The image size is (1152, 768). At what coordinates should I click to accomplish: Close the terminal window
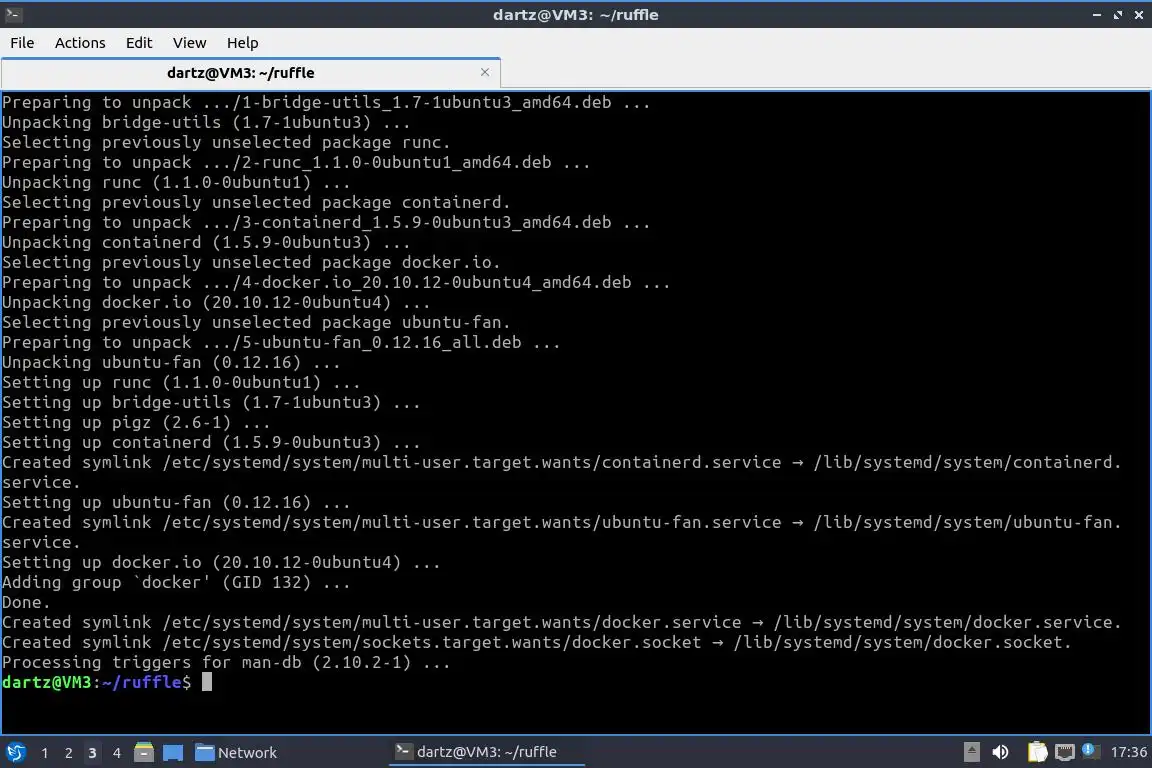(1139, 15)
